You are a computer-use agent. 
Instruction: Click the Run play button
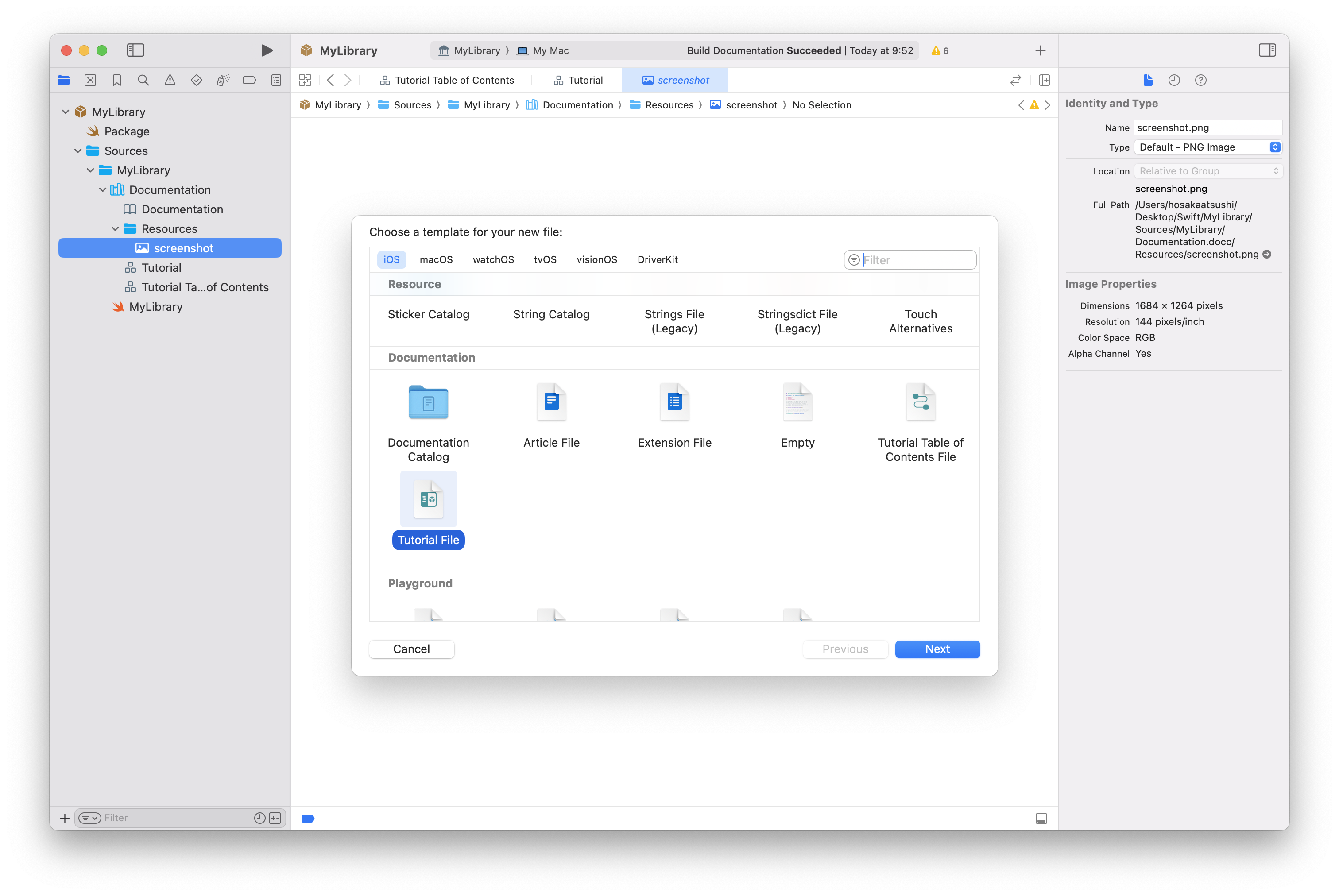point(266,50)
